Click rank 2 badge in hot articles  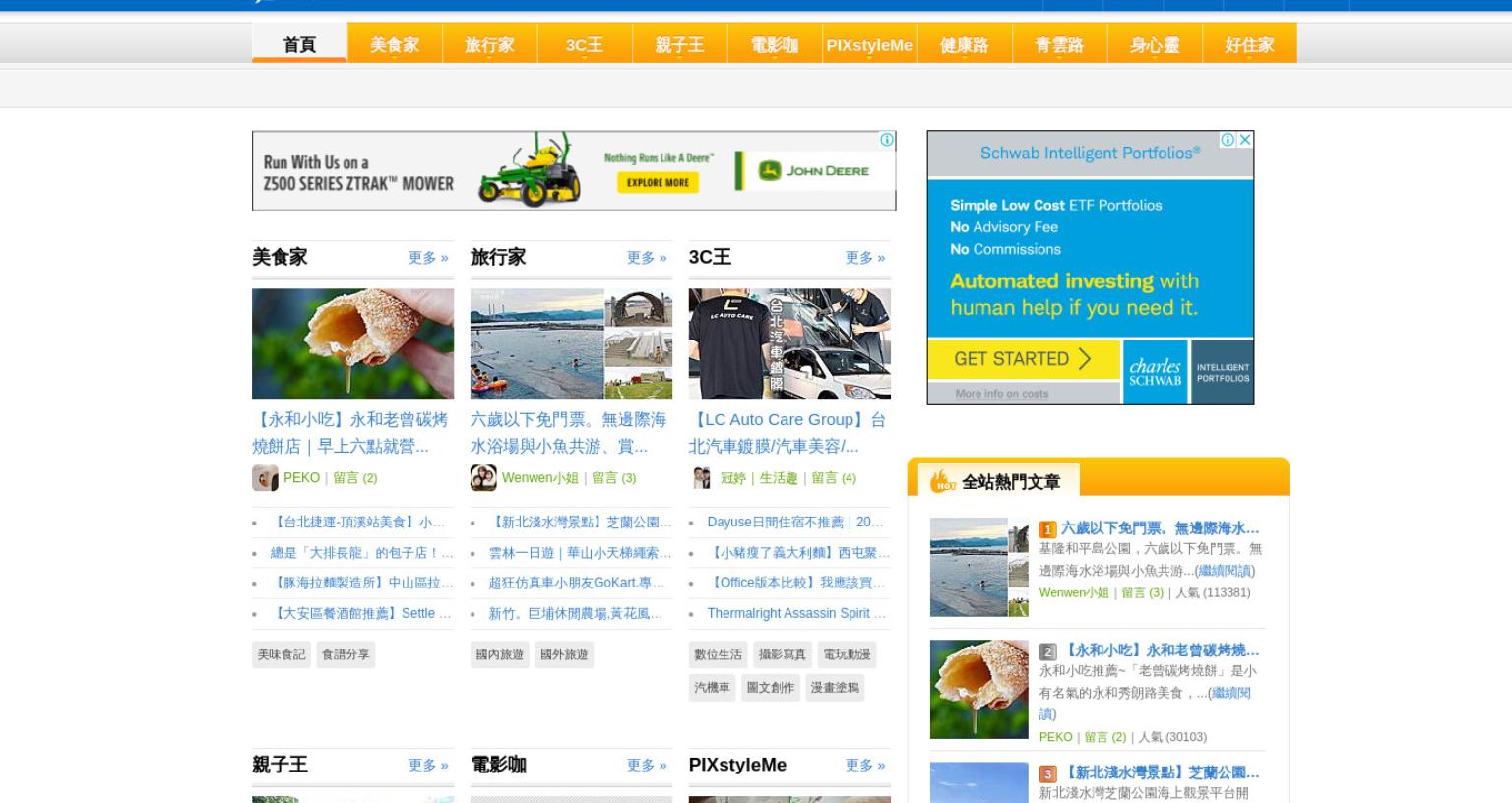(1047, 651)
